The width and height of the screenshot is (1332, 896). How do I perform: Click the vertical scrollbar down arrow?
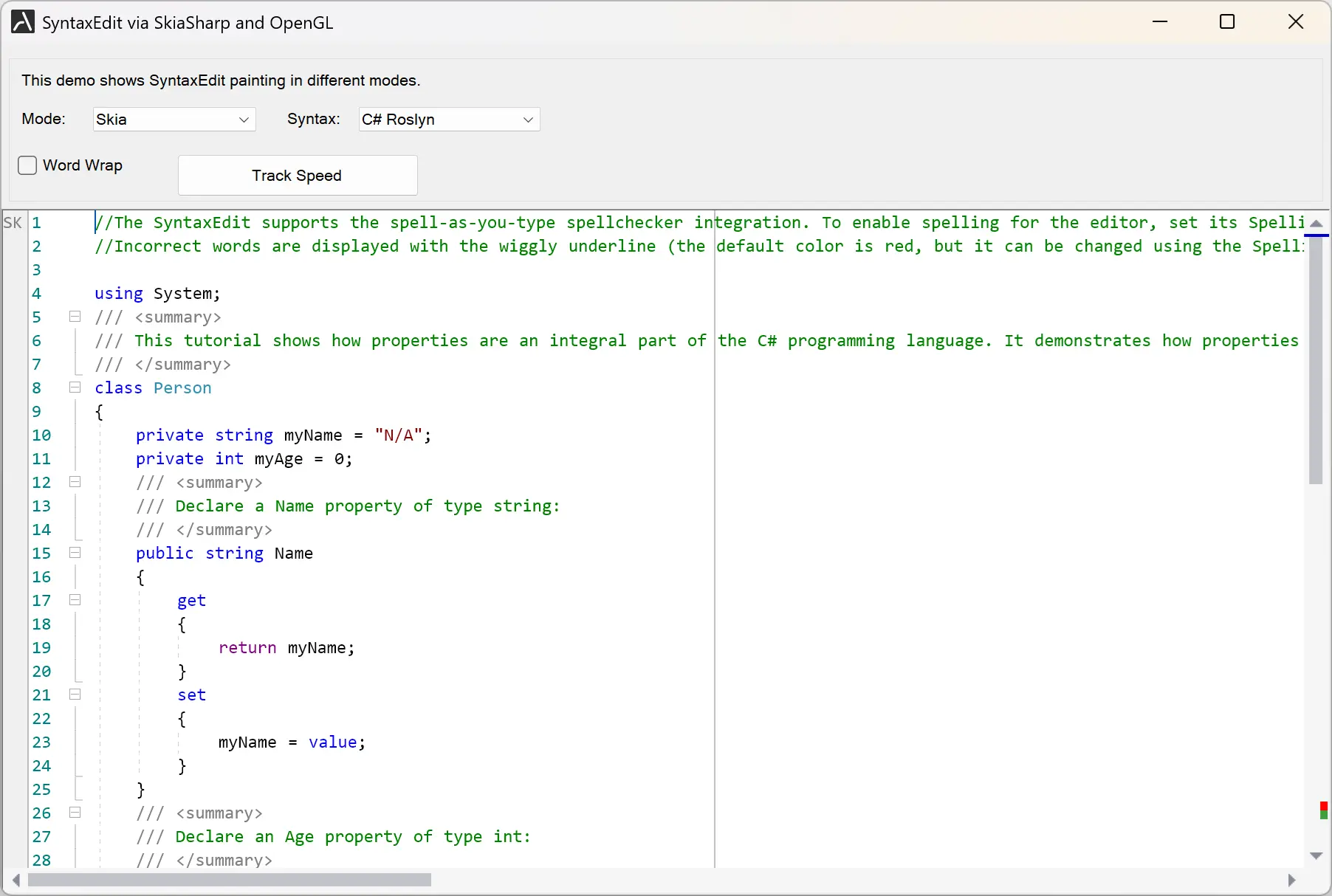(x=1316, y=855)
